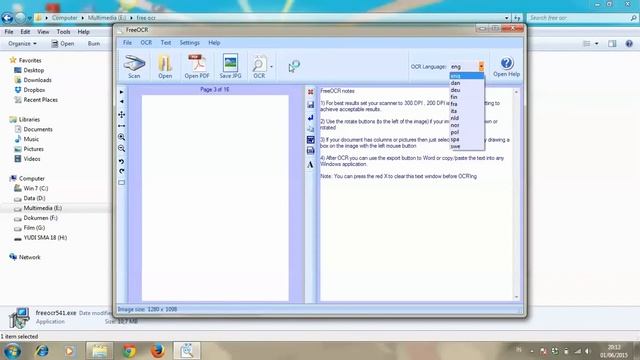640x360 pixels.
Task: Open the Help menu in FreeOCR
Action: tap(214, 42)
